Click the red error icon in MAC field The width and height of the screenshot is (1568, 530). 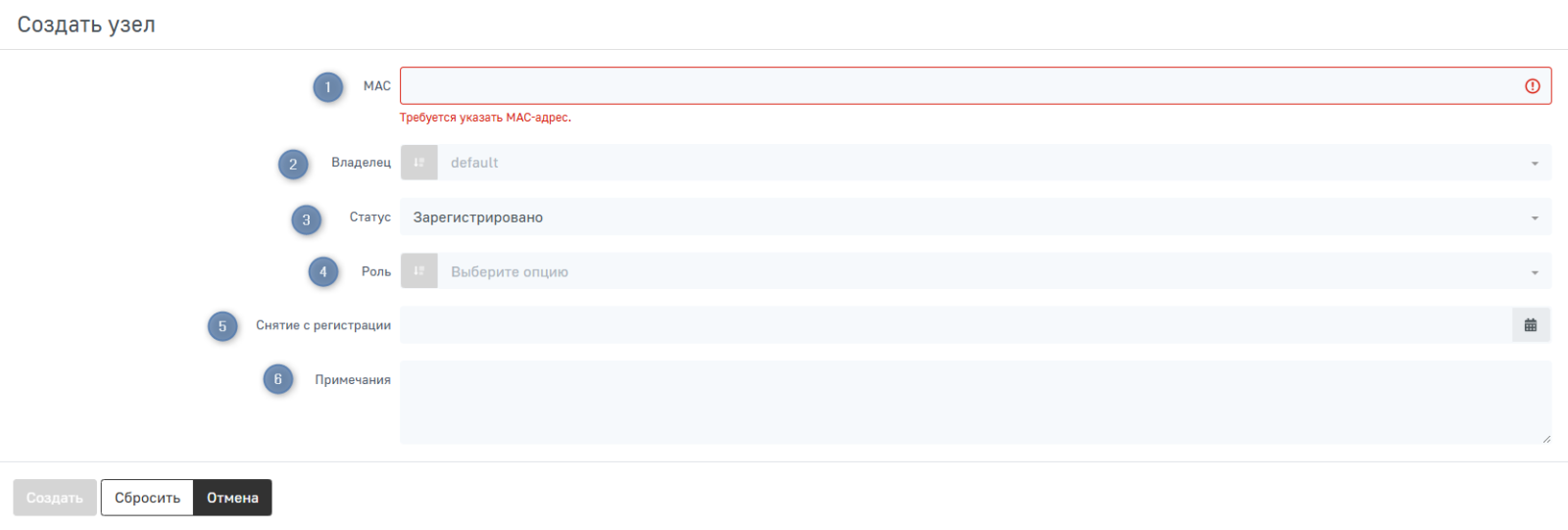coord(1533,86)
